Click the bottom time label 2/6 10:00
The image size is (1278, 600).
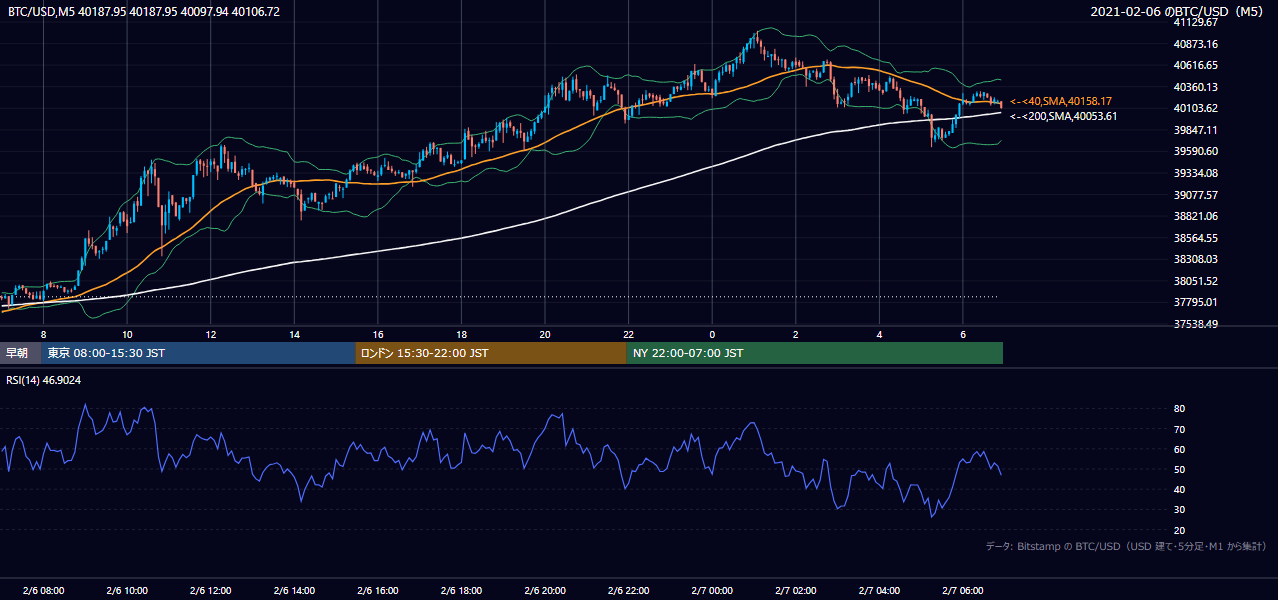[127, 591]
